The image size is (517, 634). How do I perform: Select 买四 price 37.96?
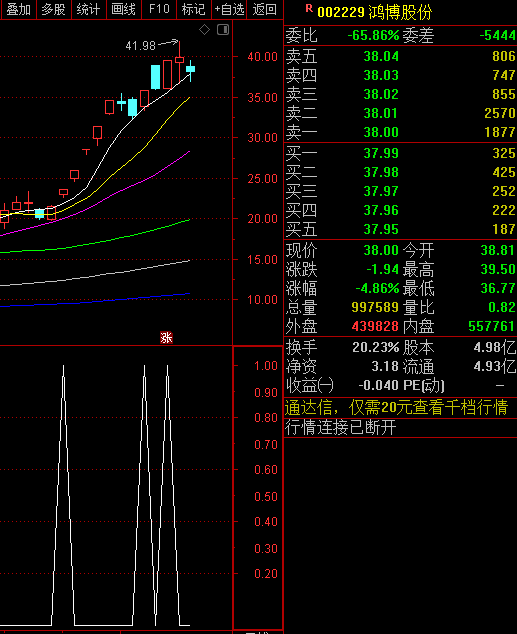381,210
